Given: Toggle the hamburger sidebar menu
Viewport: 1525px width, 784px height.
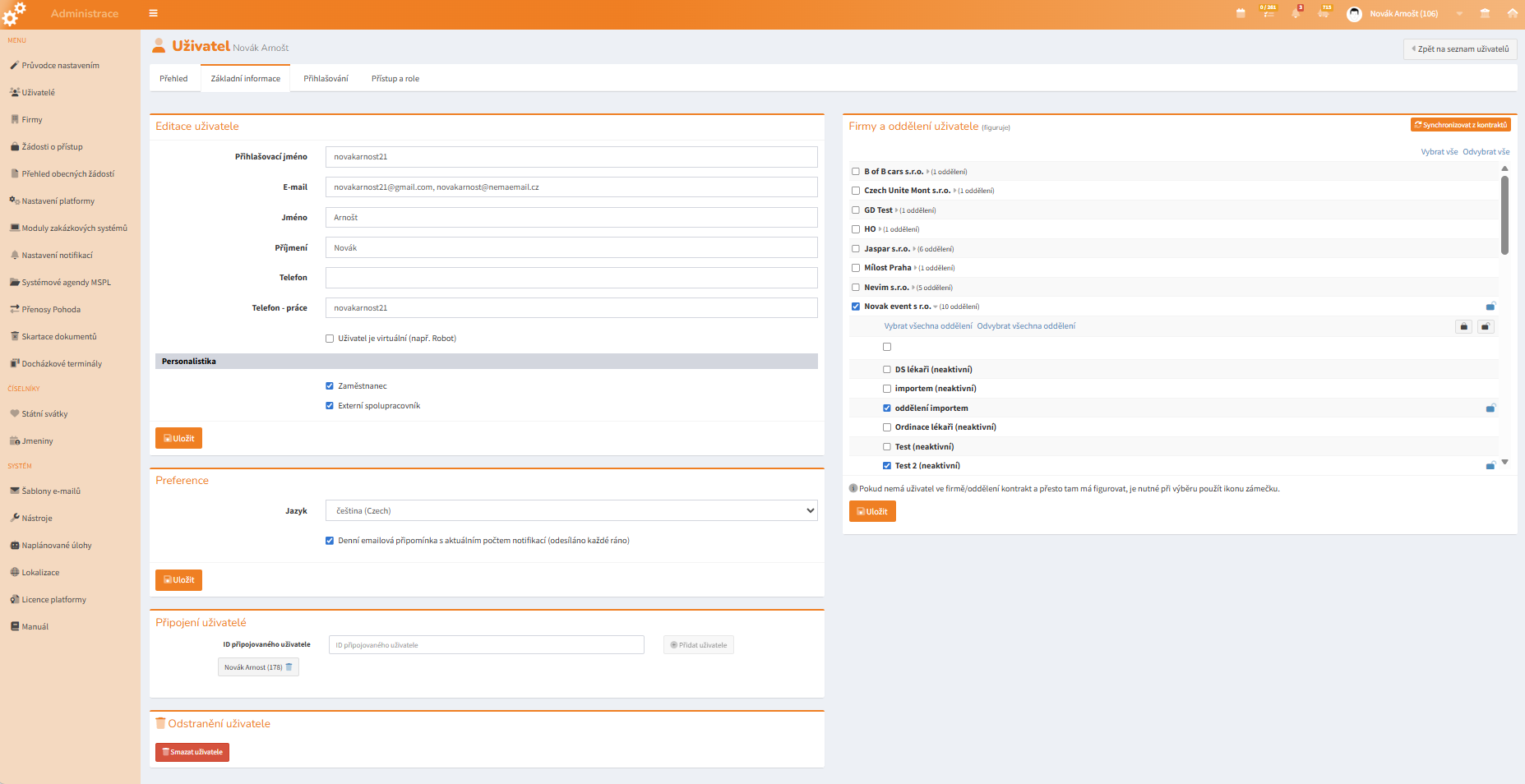Looking at the screenshot, I should (153, 13).
